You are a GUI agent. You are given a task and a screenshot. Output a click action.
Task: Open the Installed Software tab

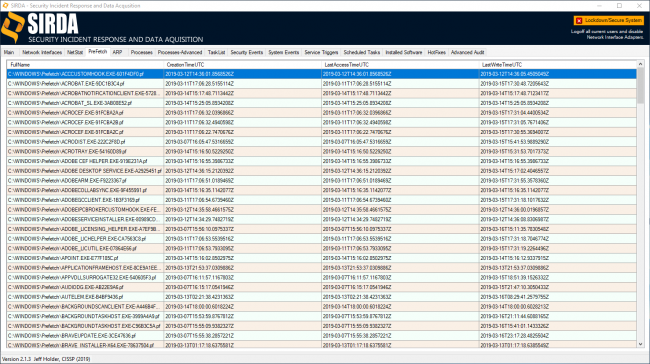coord(404,52)
